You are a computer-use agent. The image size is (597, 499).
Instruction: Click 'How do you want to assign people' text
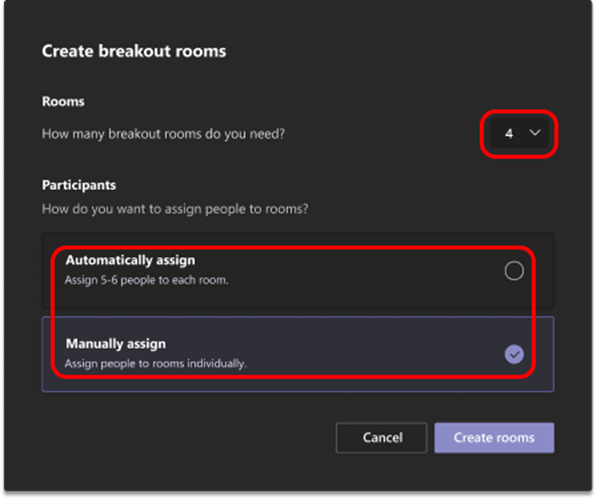tap(175, 209)
